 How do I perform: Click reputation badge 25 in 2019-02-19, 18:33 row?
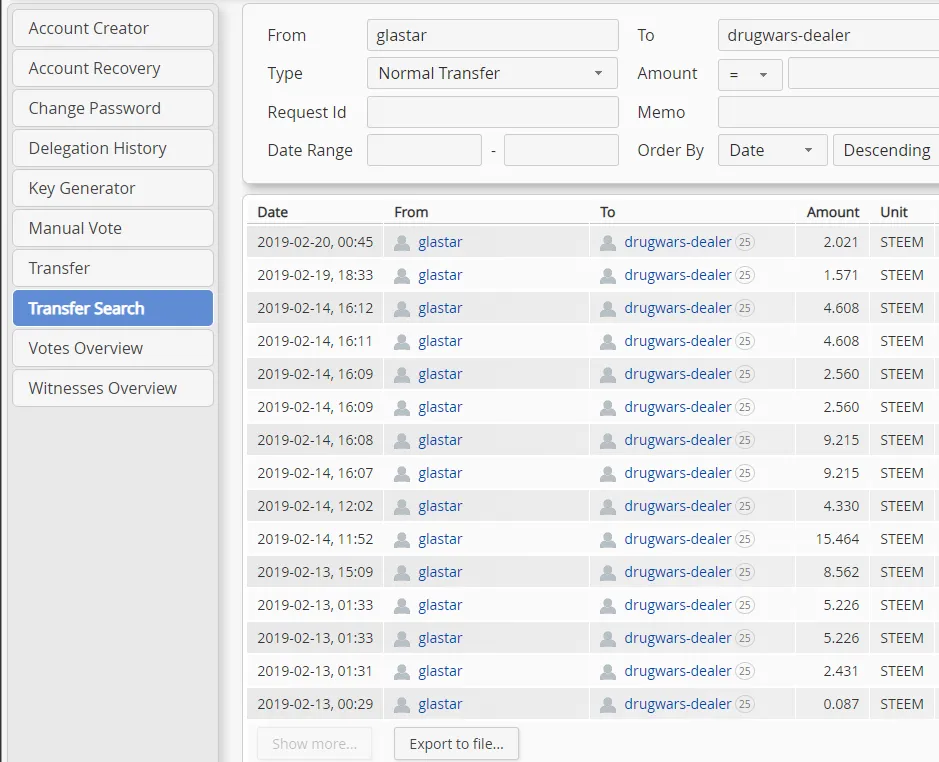pos(744,275)
